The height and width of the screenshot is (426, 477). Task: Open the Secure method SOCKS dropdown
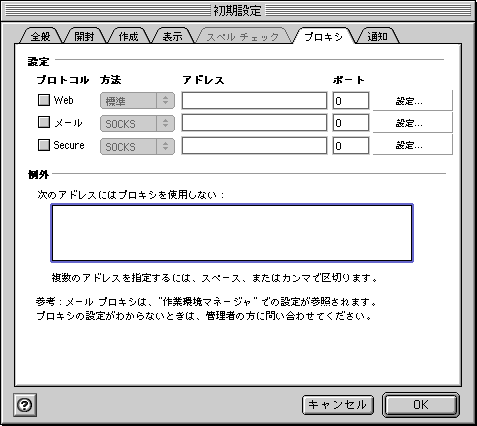pyautogui.click(x=137, y=147)
